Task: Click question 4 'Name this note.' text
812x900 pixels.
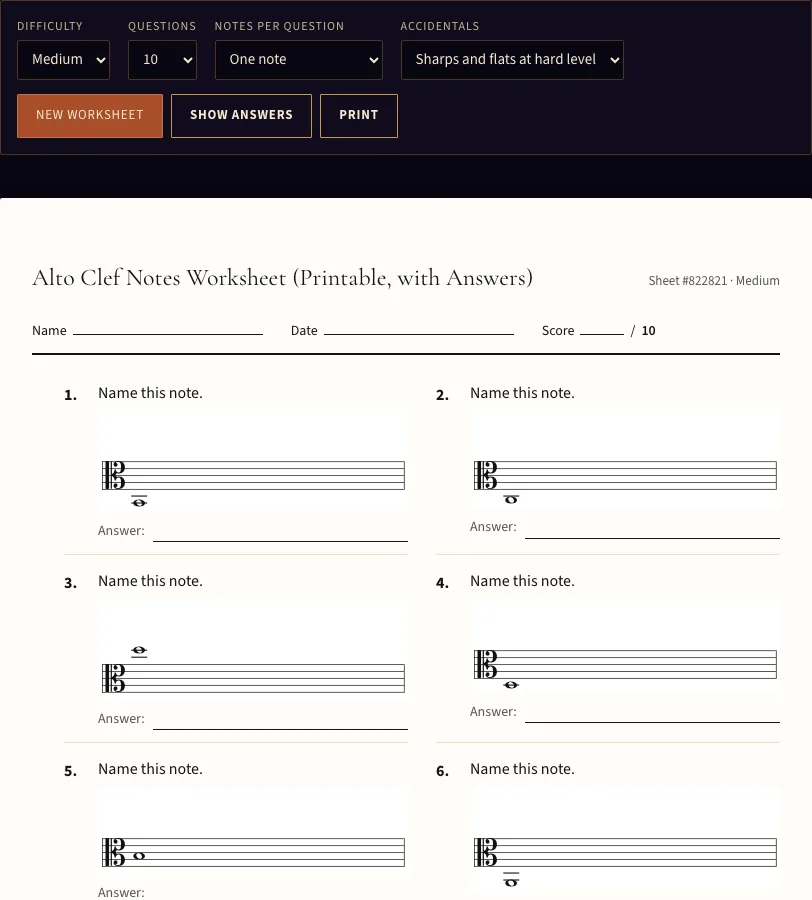Action: [522, 581]
